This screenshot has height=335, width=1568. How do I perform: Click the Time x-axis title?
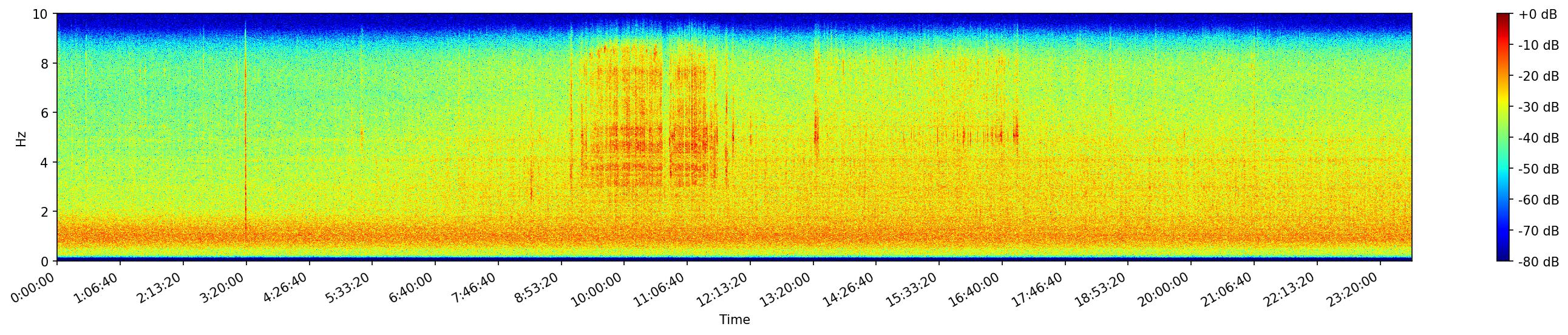point(734,320)
